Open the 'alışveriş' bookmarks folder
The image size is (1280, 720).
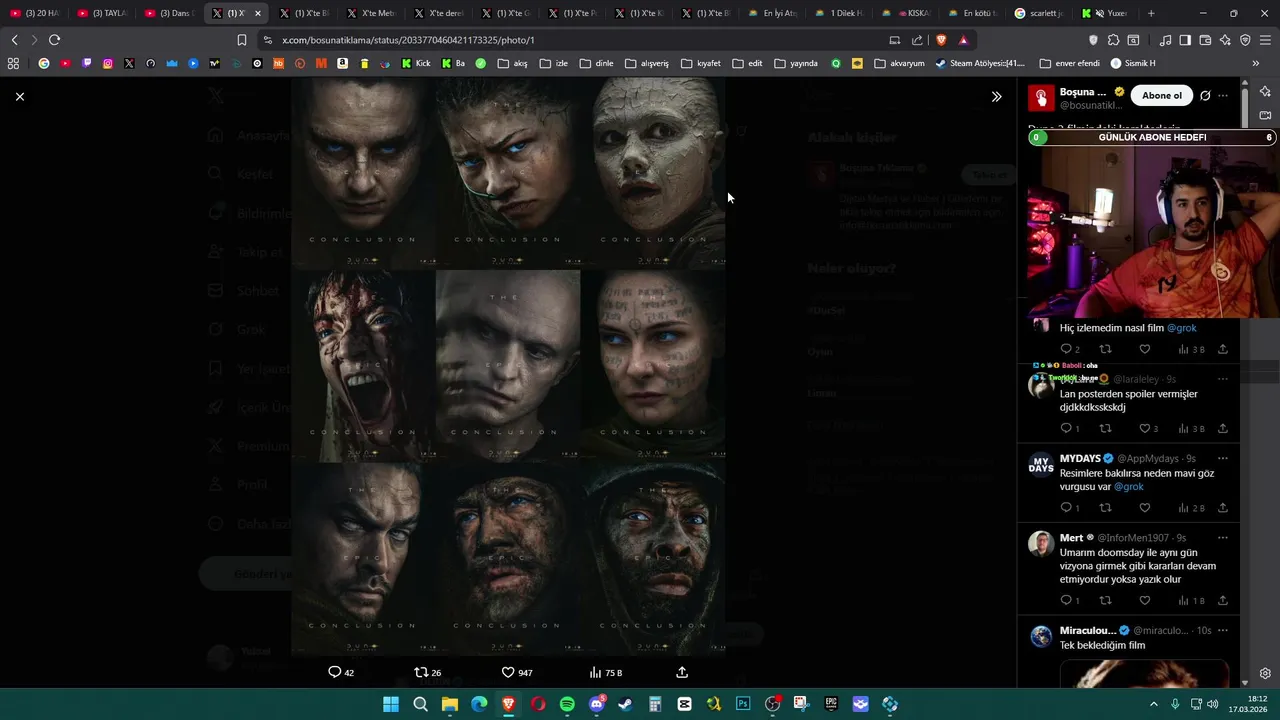click(x=647, y=63)
